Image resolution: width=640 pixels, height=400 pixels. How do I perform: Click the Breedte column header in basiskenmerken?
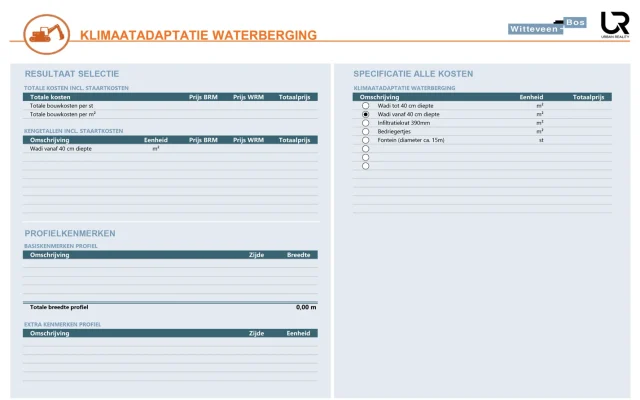[x=298, y=255]
